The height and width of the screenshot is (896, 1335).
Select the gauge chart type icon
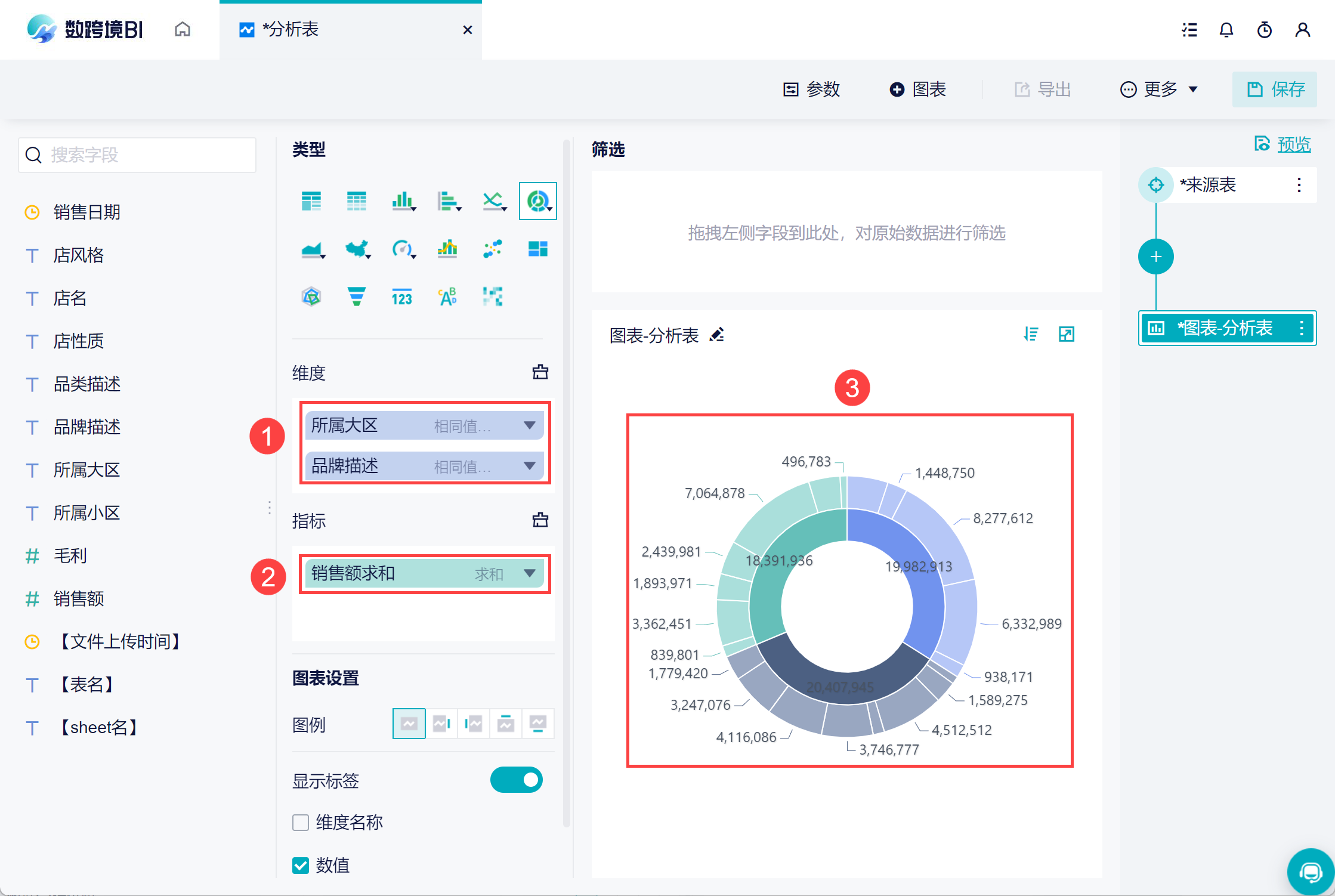click(x=403, y=249)
